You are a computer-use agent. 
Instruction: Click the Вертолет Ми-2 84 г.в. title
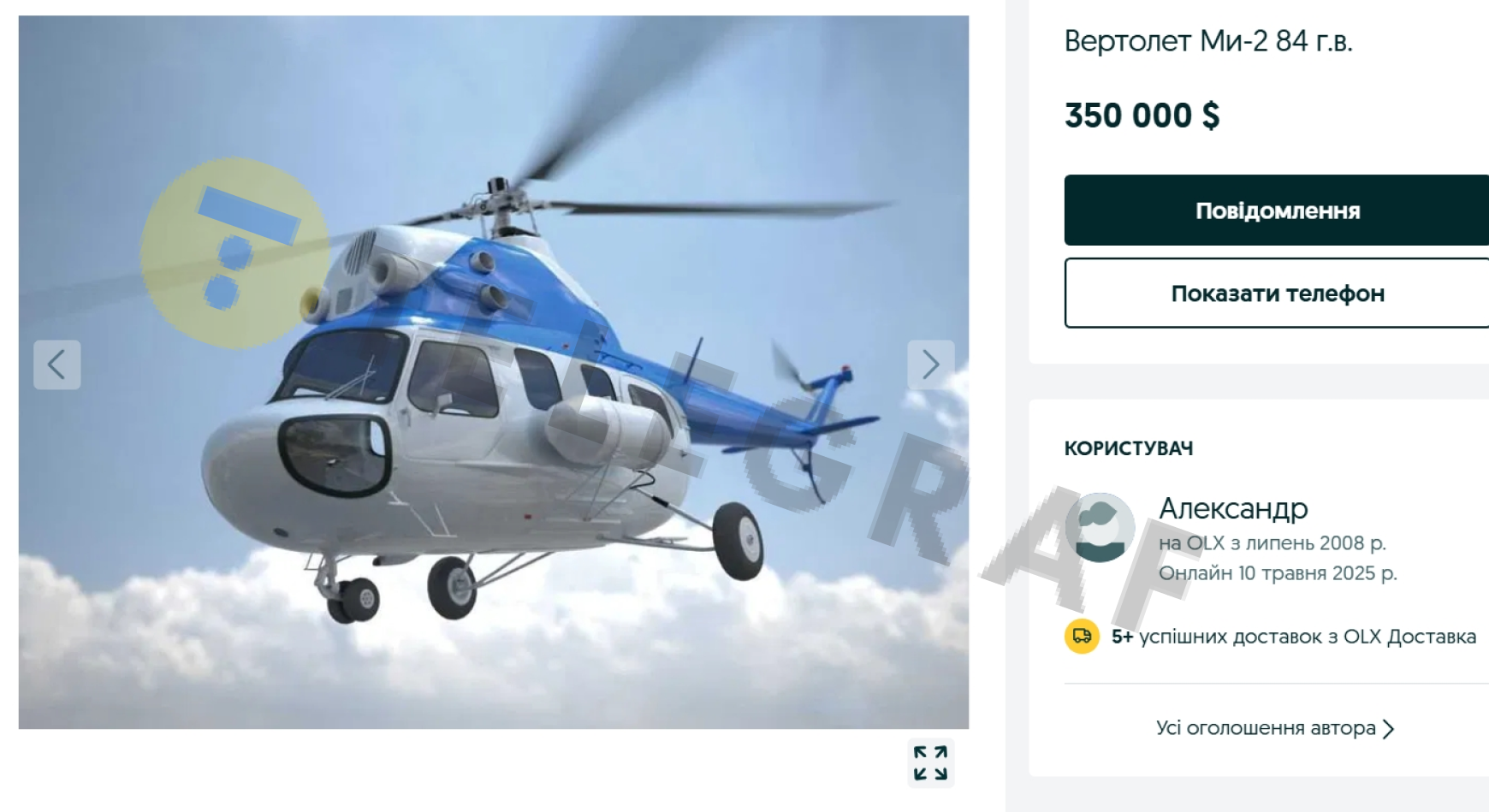click(x=1208, y=41)
